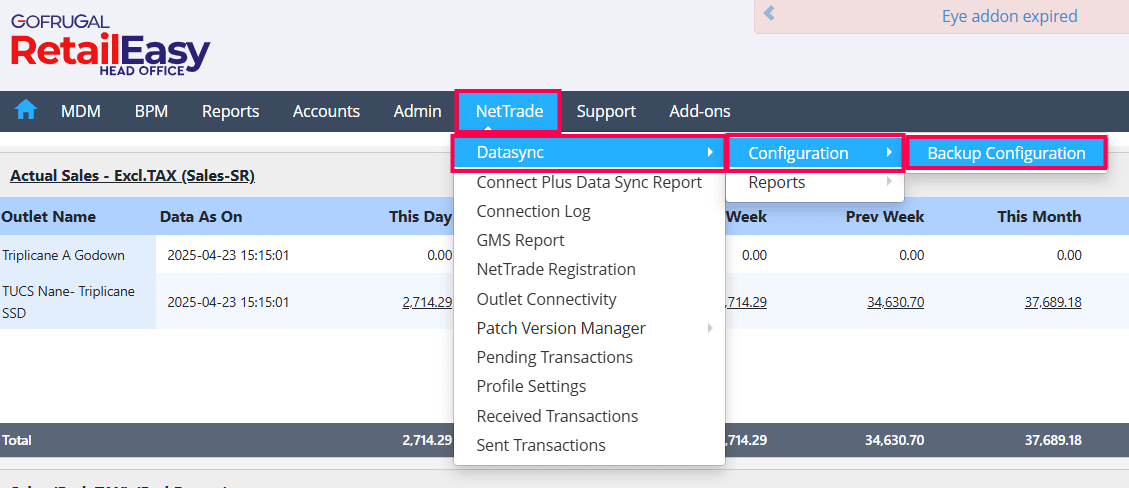Select Backup Configuration menu entry
This screenshot has height=488, width=1129.
click(1006, 153)
